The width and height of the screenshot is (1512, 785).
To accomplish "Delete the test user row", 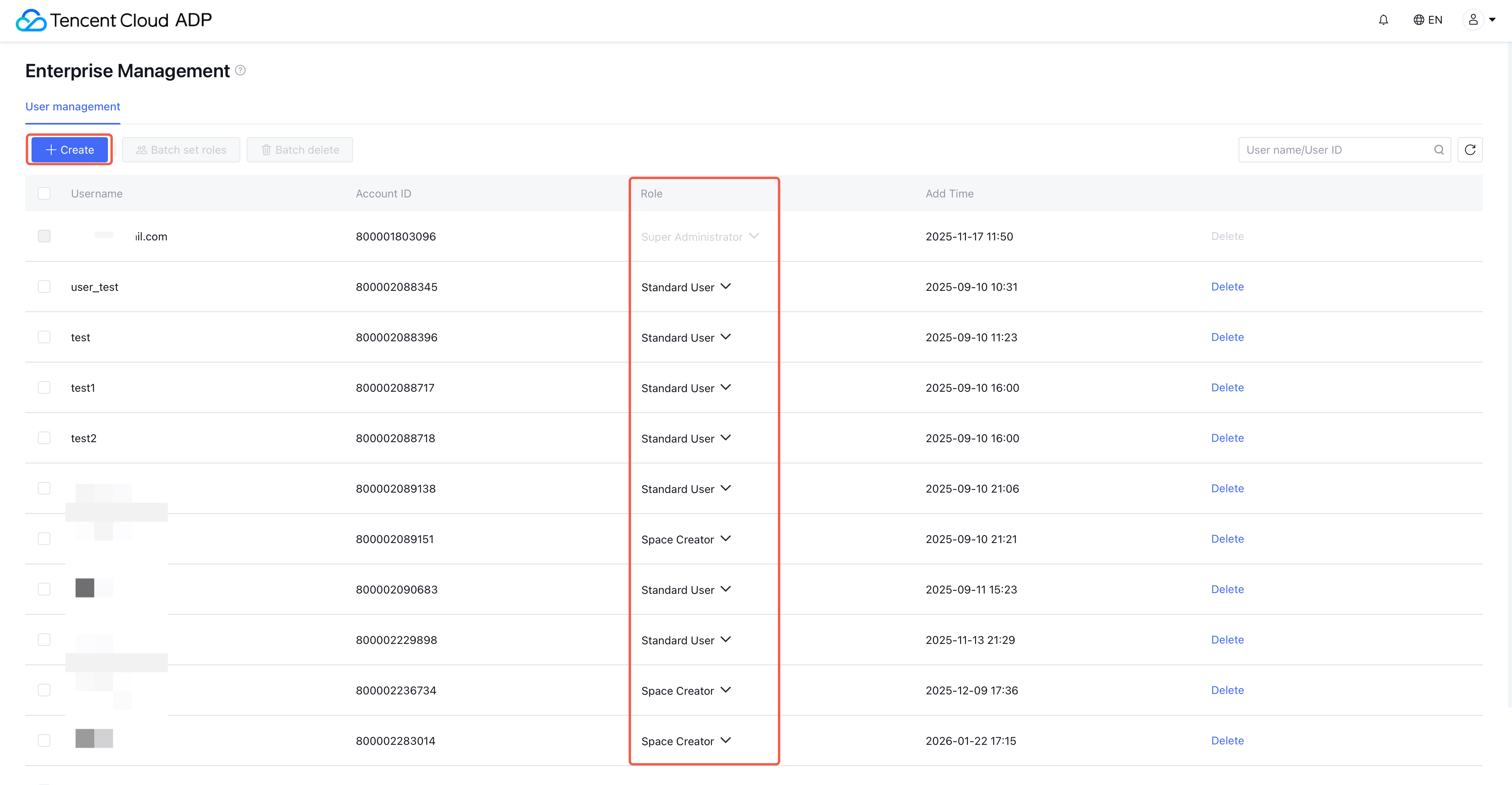I will [x=1227, y=337].
